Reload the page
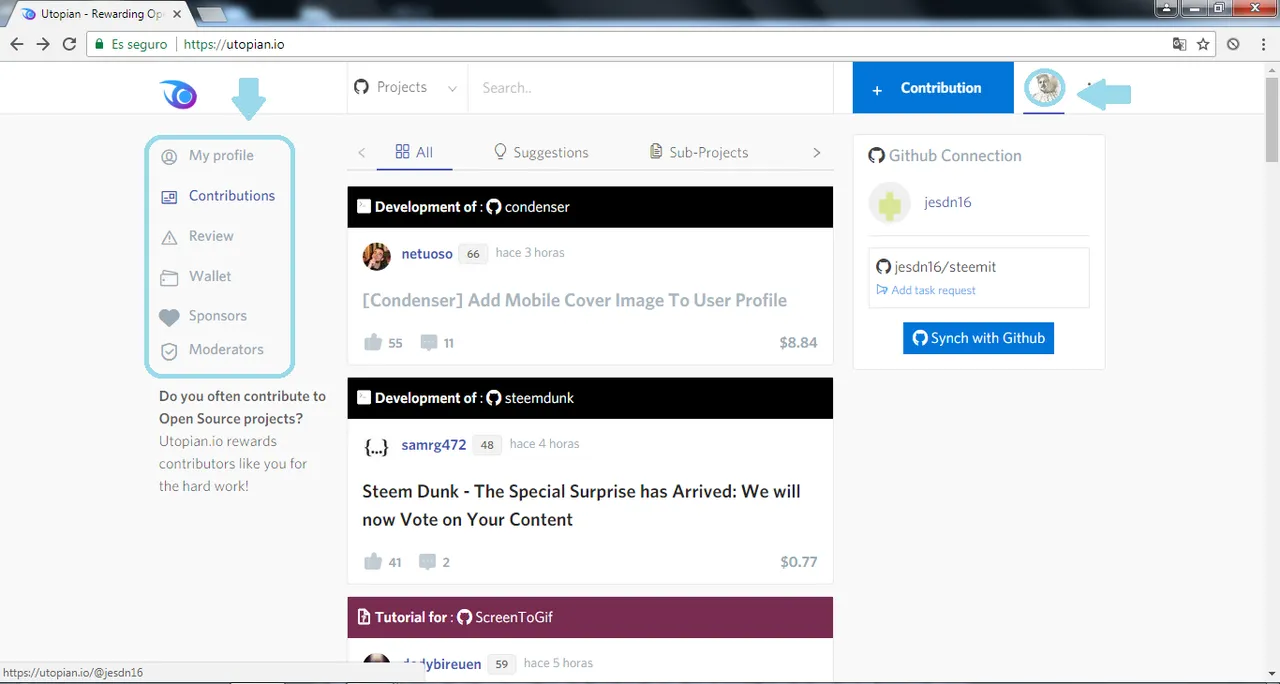This screenshot has width=1280, height=684. 69,44
